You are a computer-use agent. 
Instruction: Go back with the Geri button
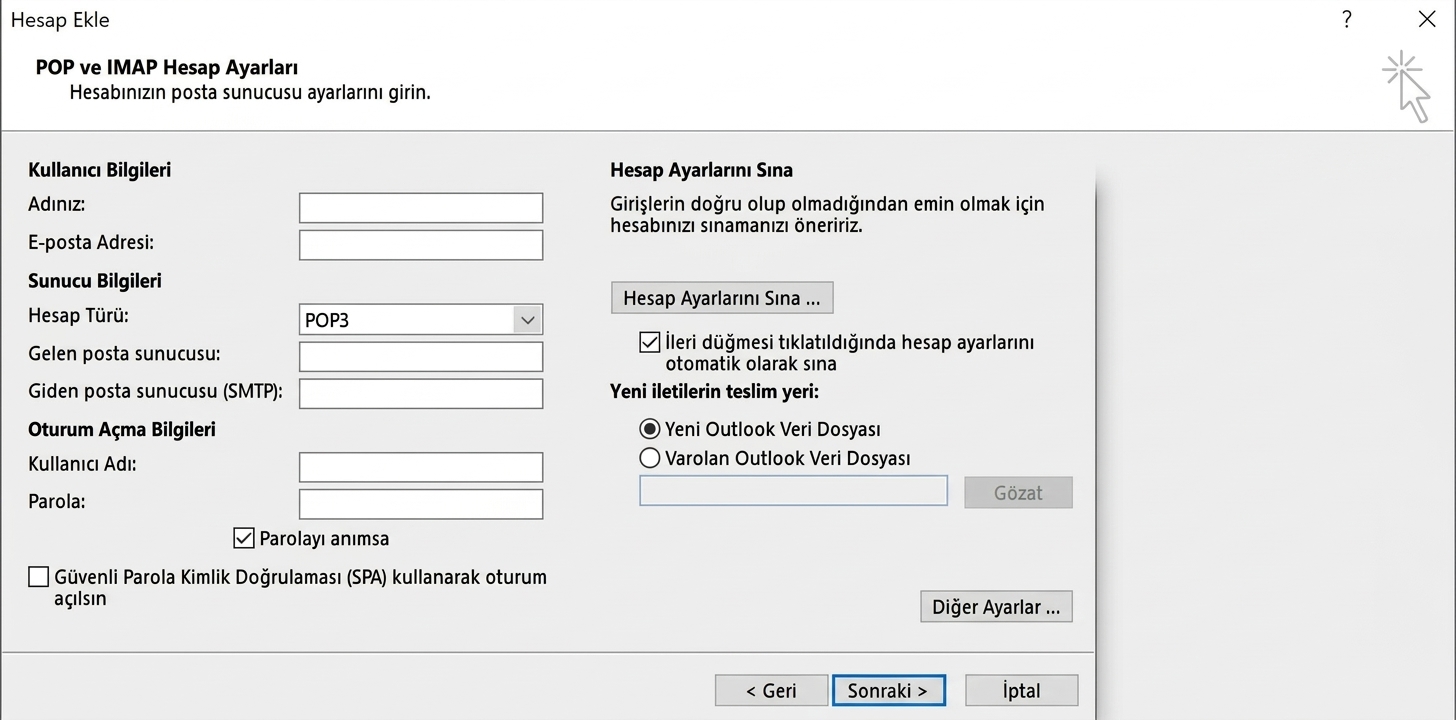click(771, 690)
